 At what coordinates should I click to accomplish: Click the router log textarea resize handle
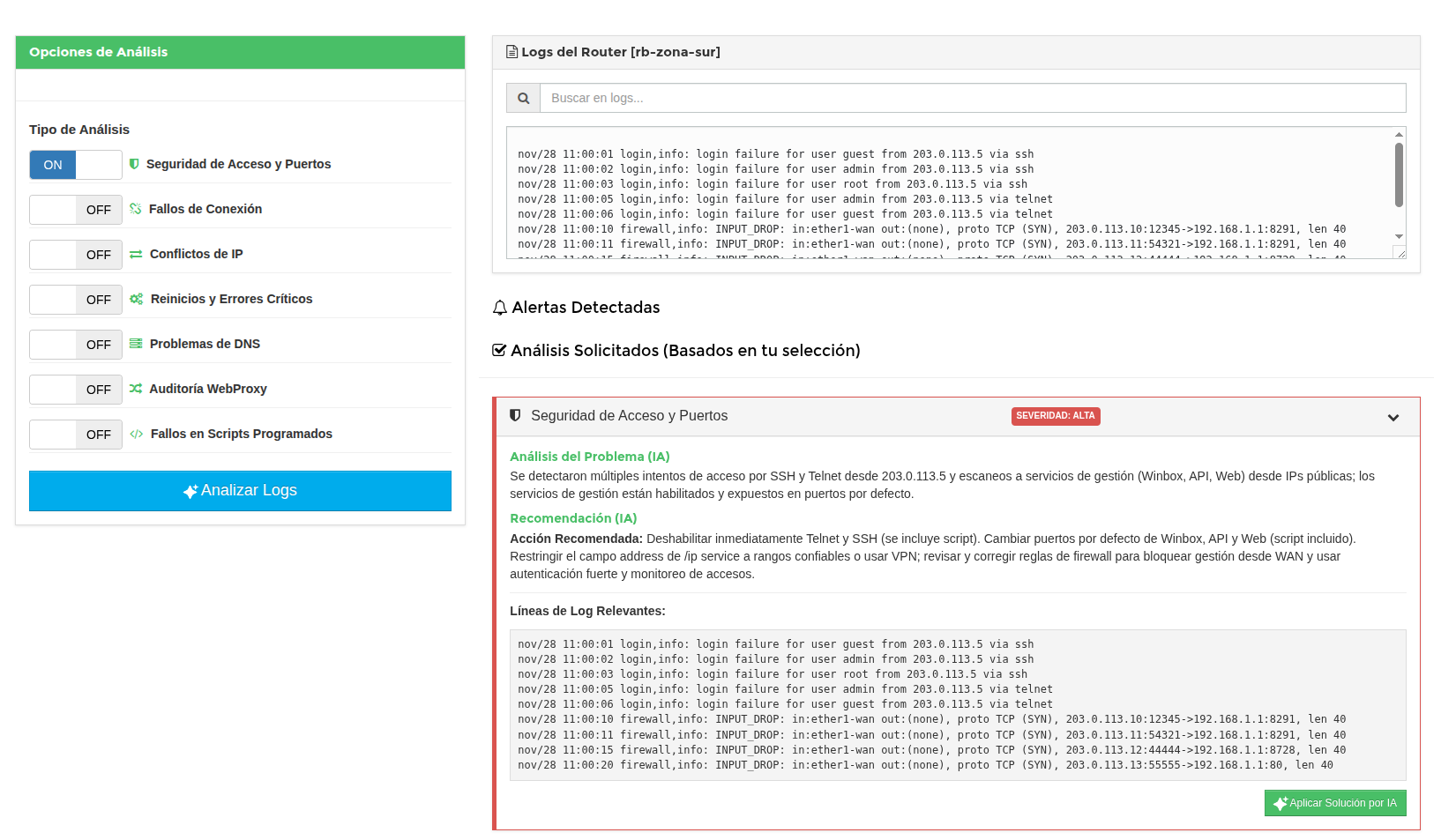click(x=1400, y=253)
